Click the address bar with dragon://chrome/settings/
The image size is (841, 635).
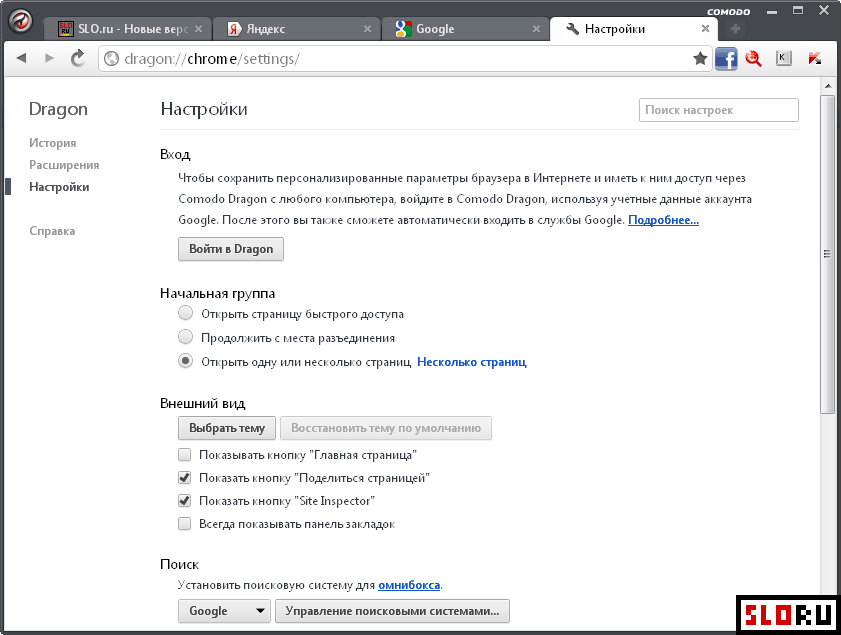[x=406, y=58]
